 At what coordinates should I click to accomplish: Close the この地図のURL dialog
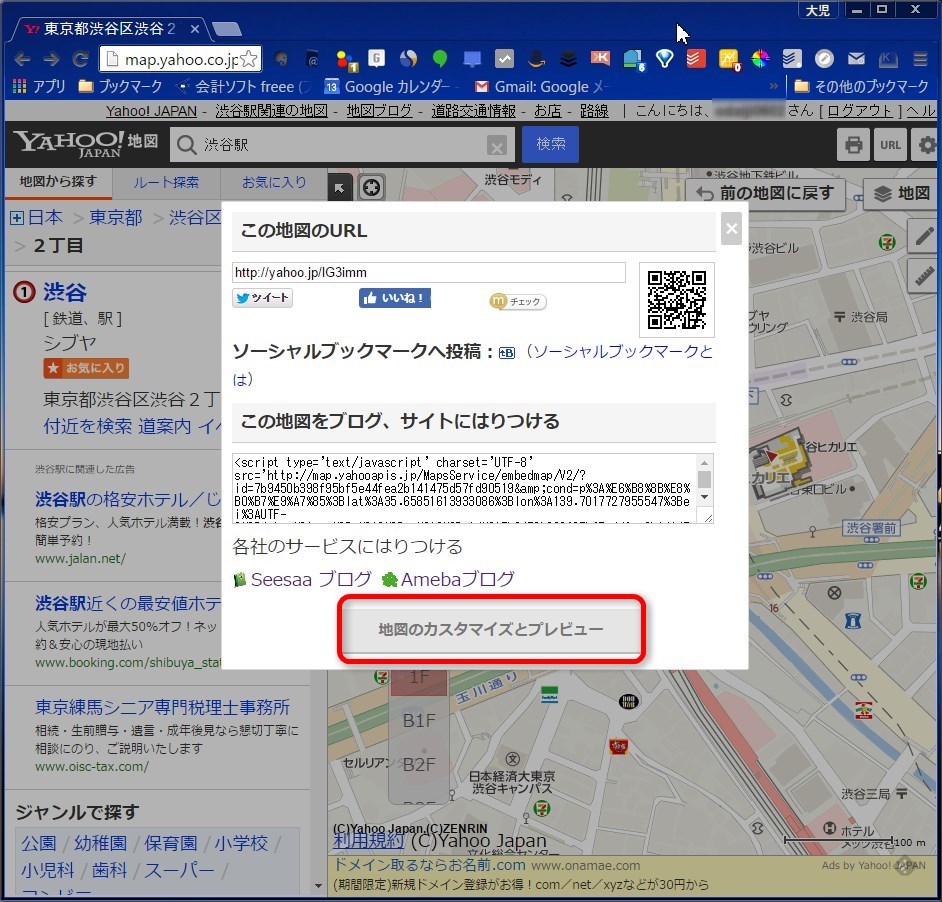pos(731,228)
